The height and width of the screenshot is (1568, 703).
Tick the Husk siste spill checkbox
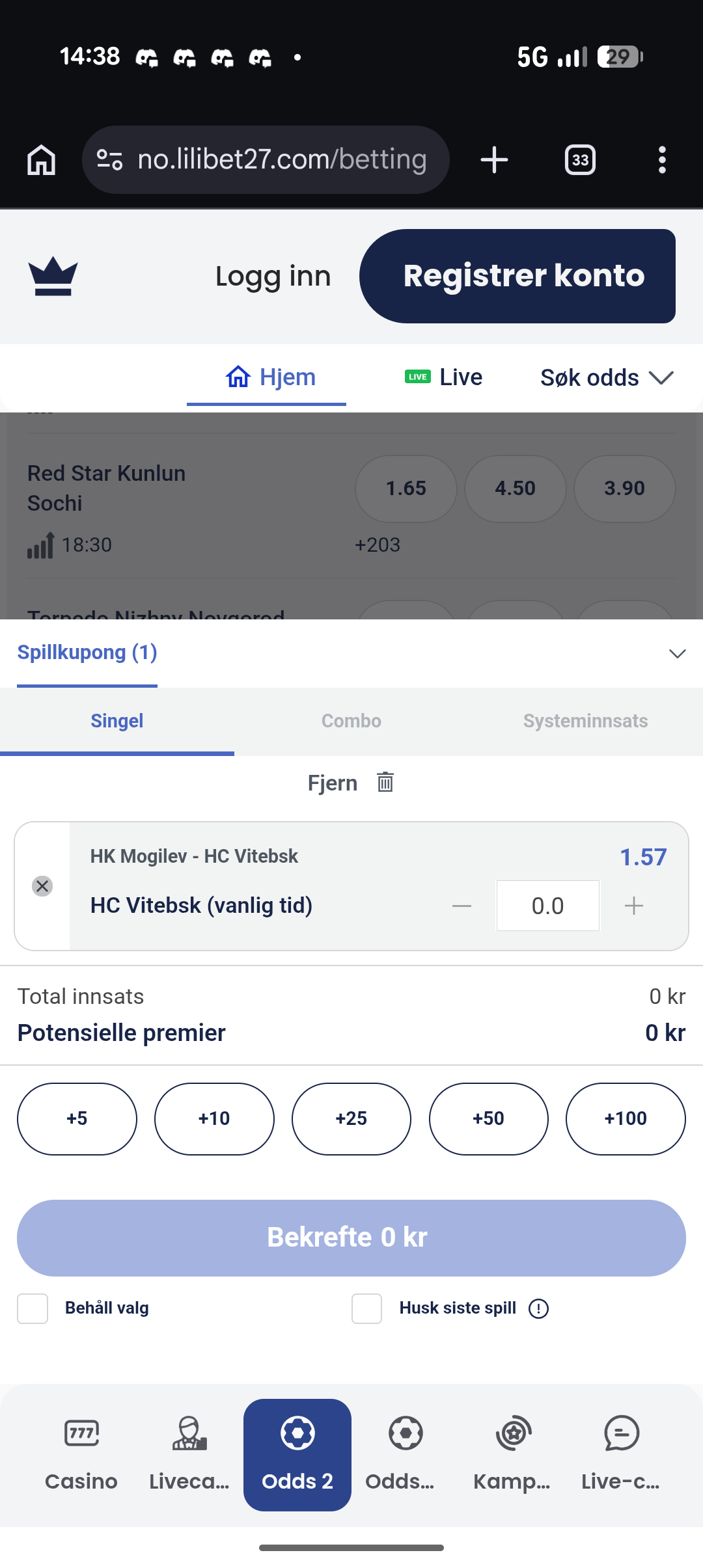pyautogui.click(x=367, y=1308)
